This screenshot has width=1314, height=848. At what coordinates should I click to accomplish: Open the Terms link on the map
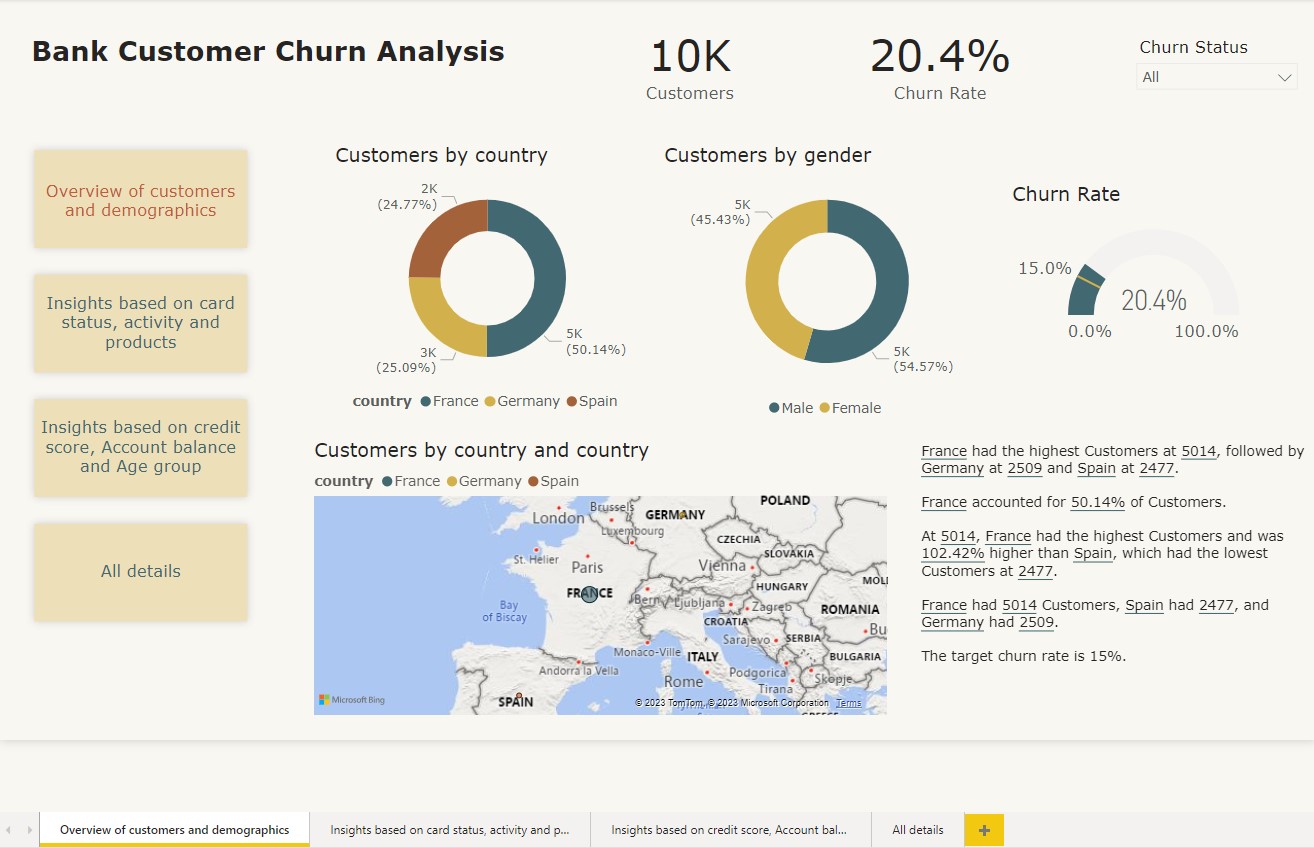point(847,702)
